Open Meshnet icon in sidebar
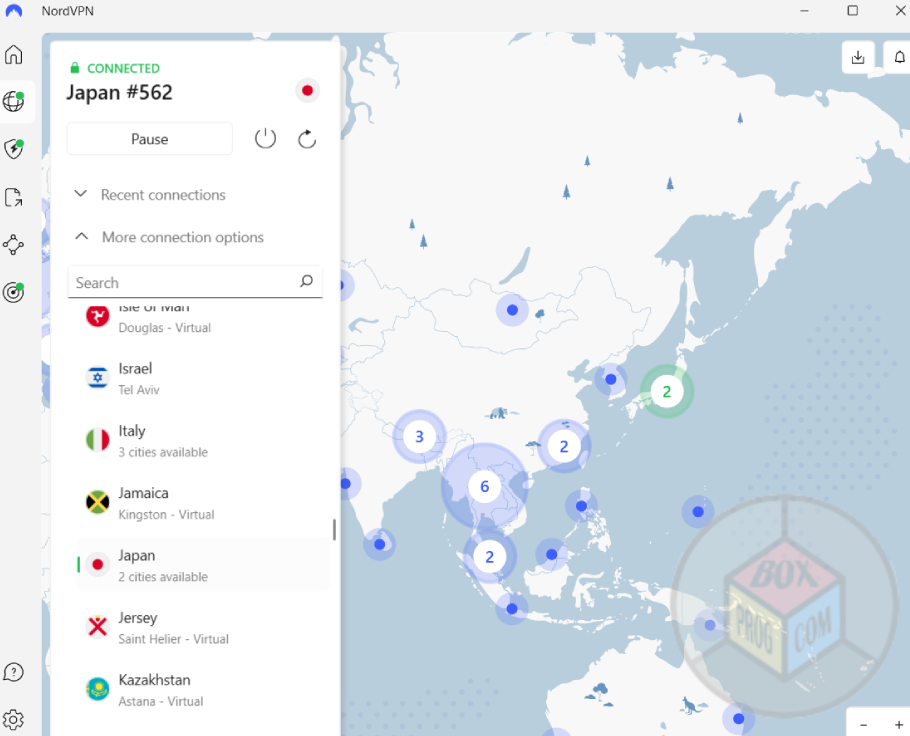 (14, 245)
